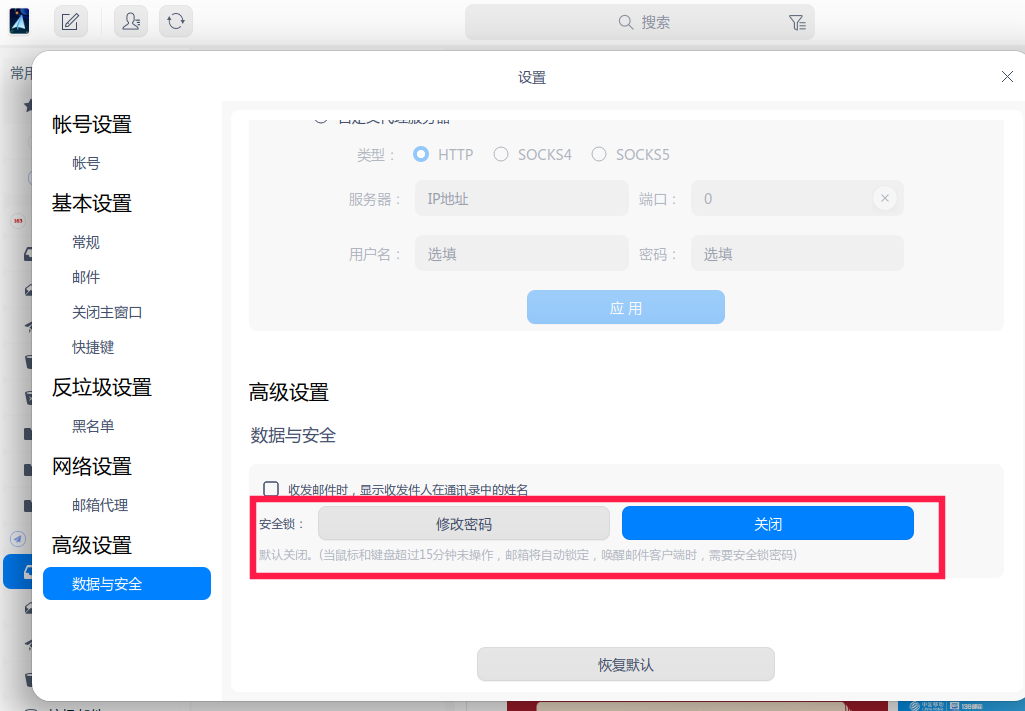The width and height of the screenshot is (1025, 711).
Task: Select 数据与安全 in the sidebar
Action: click(x=127, y=584)
